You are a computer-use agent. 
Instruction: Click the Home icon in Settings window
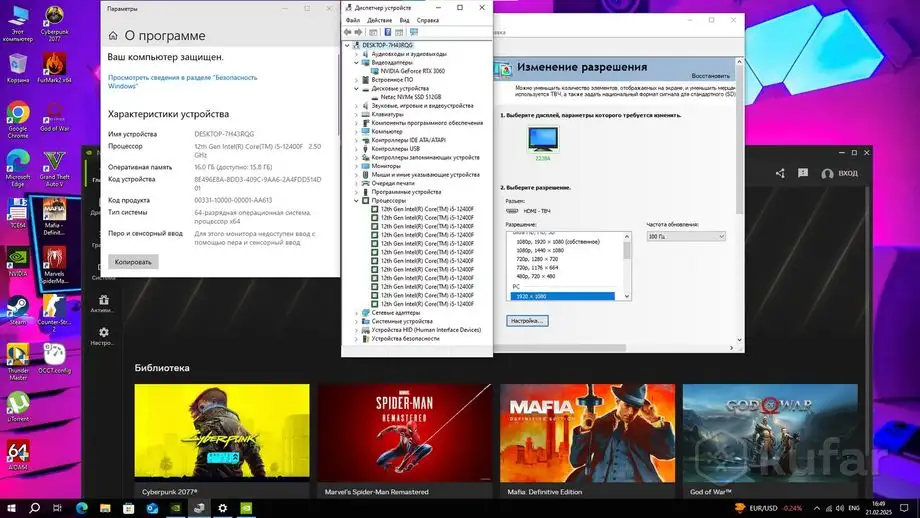click(x=113, y=36)
